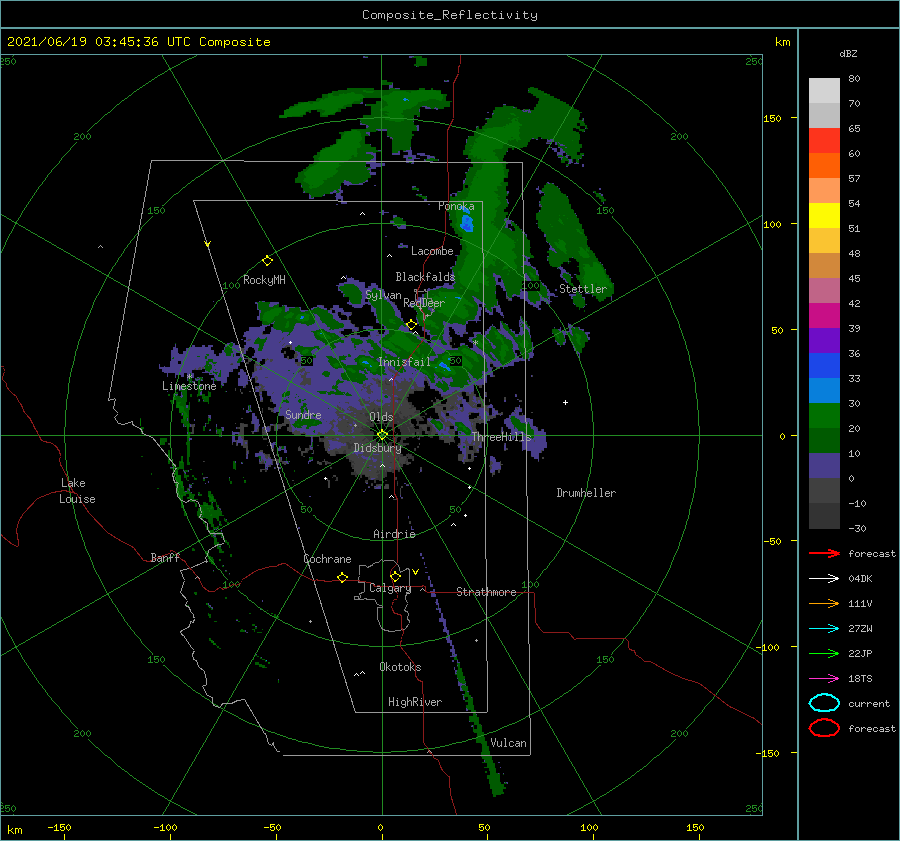Click the dBZ legend heading
Viewport: 900px width, 841px height.
coord(848,53)
